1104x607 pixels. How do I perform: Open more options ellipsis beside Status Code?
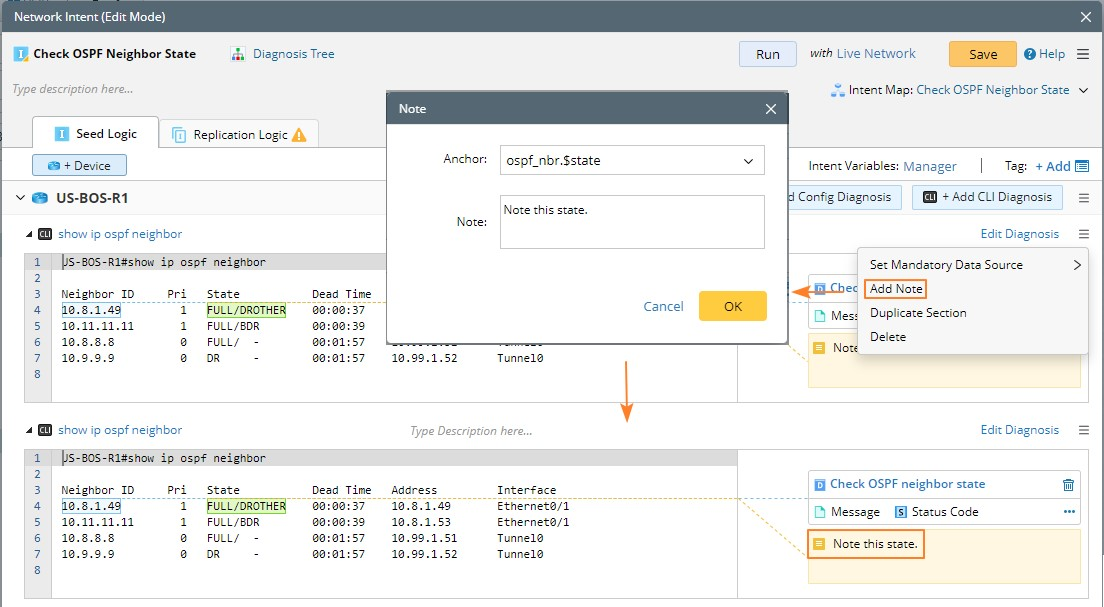tap(1069, 512)
